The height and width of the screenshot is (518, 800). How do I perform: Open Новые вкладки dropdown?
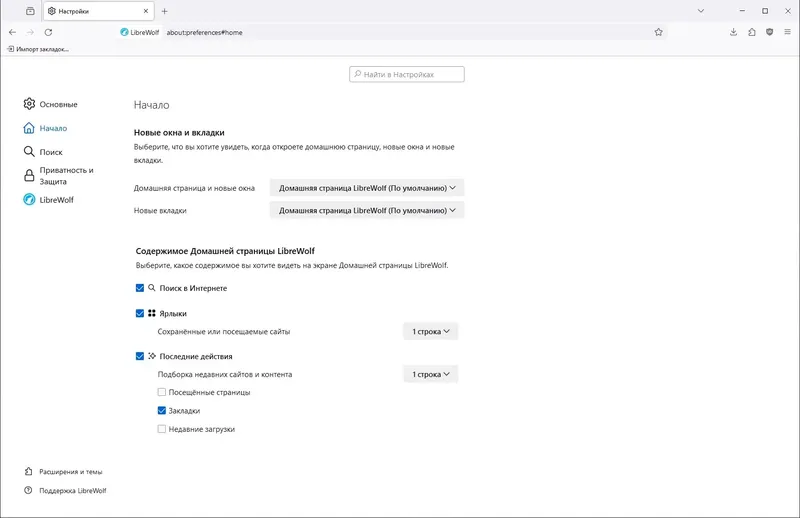coord(367,210)
